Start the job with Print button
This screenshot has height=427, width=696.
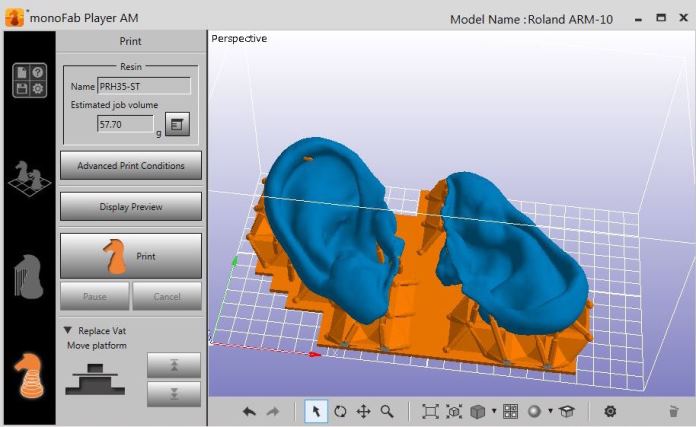(x=130, y=256)
